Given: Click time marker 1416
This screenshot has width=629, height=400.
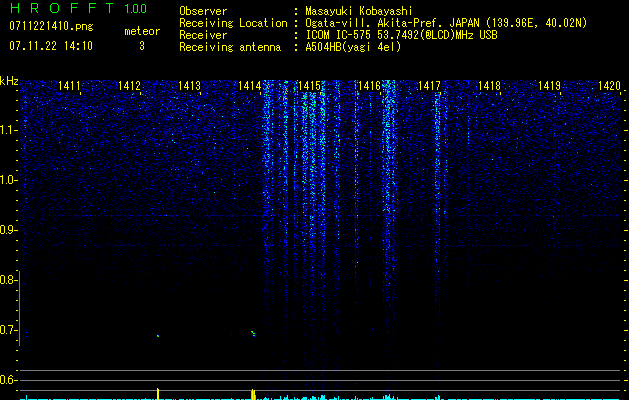Looking at the screenshot, I should point(369,86).
